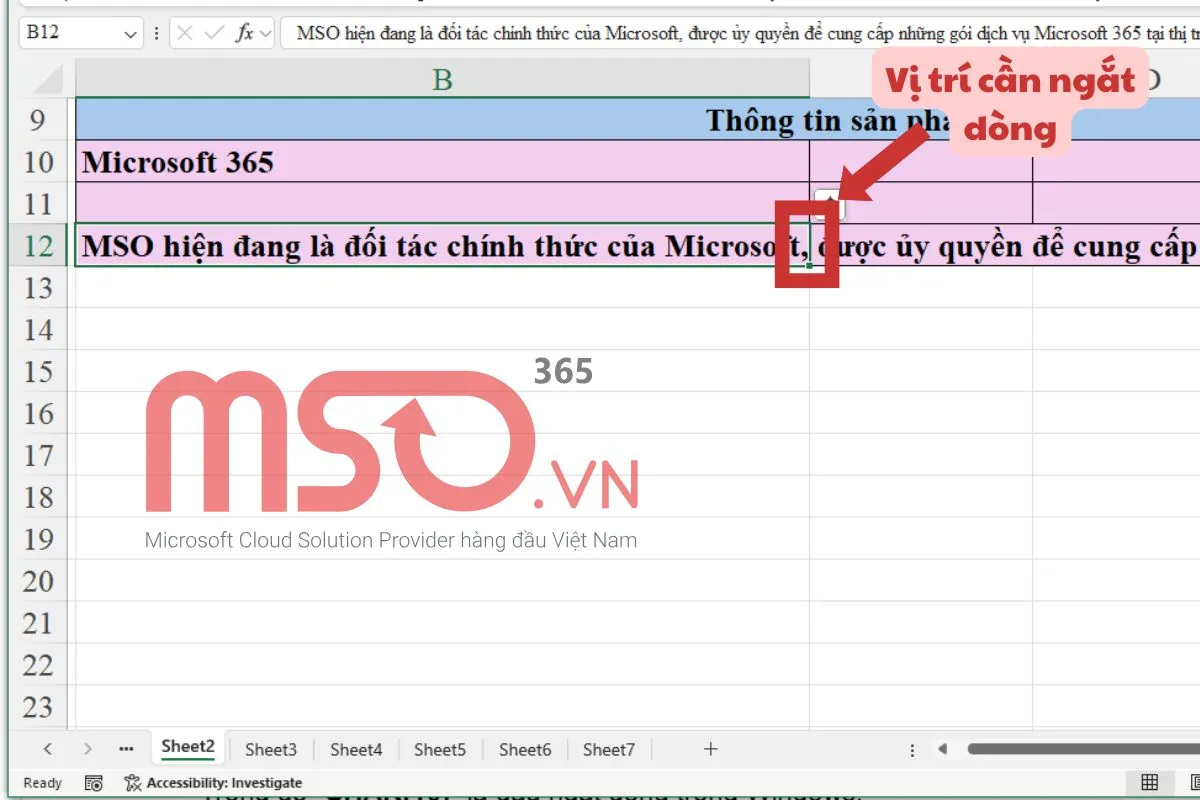Click the horizontal scrollbar left arrow
This screenshot has width=1200, height=800.
942,749
